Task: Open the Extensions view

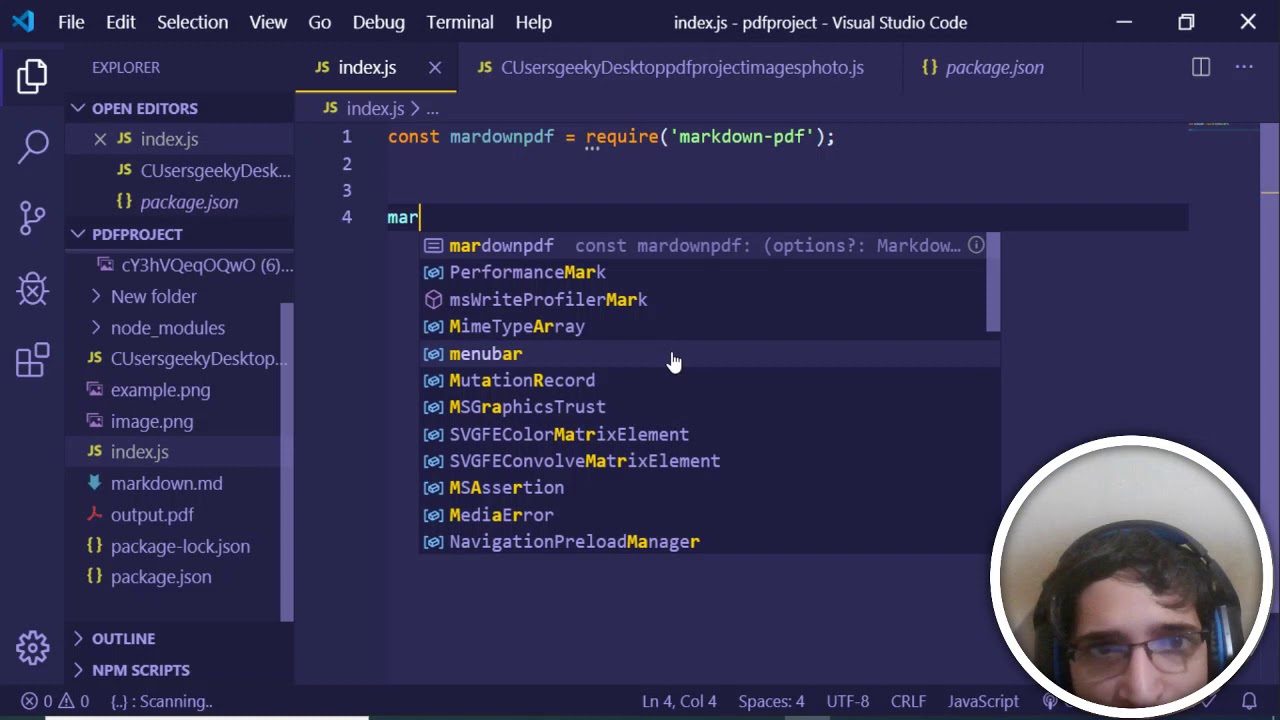Action: 32,360
